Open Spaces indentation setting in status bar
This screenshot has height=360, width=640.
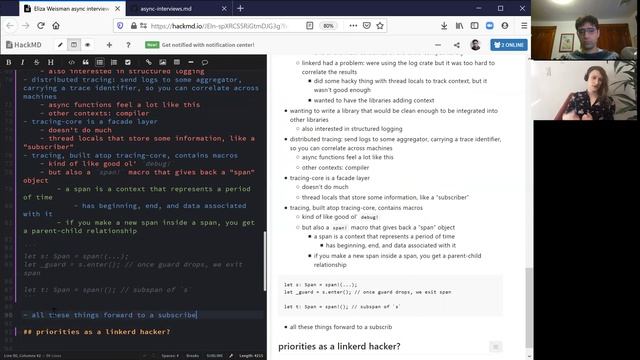(170, 356)
